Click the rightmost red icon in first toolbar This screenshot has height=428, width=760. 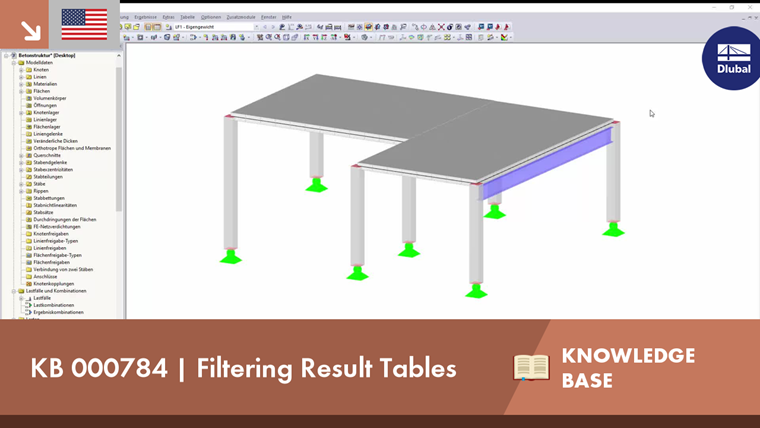tap(507, 27)
